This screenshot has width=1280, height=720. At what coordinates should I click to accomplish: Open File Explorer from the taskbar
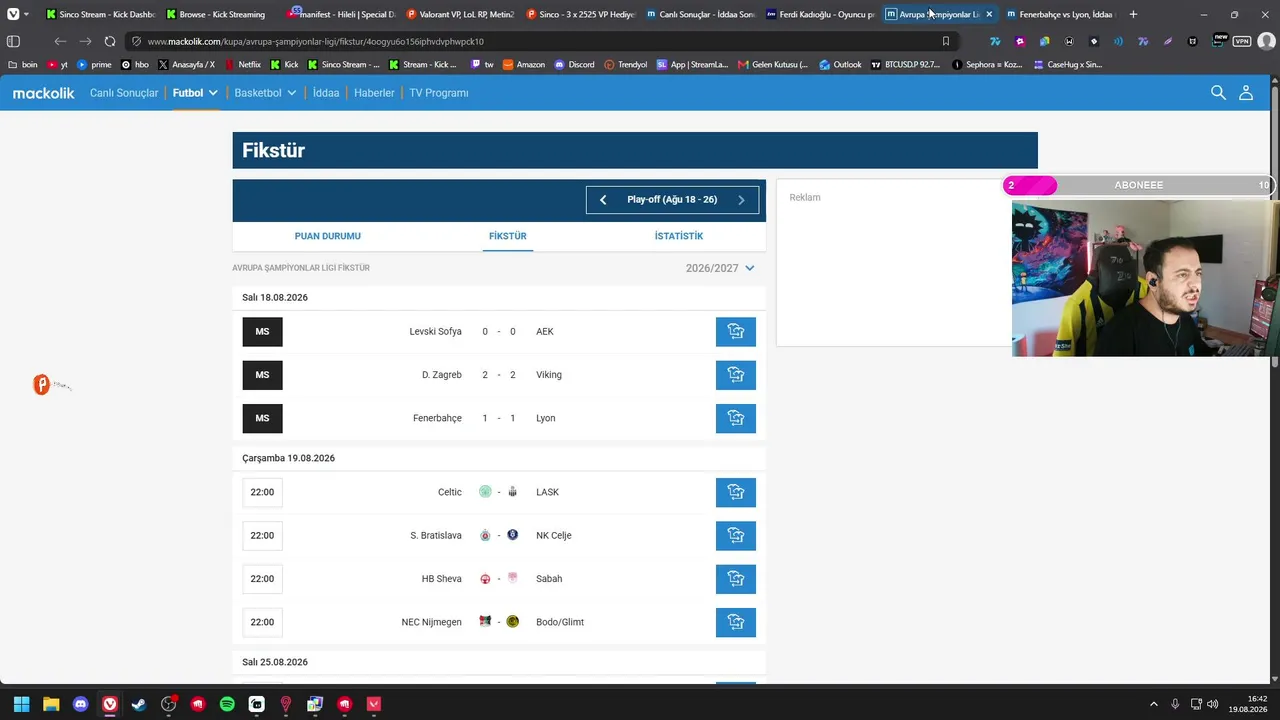51,704
